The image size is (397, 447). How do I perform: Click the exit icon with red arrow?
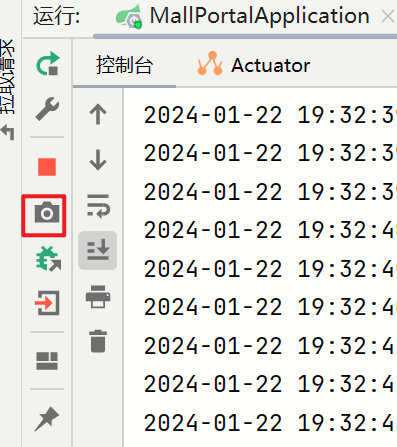click(47, 303)
